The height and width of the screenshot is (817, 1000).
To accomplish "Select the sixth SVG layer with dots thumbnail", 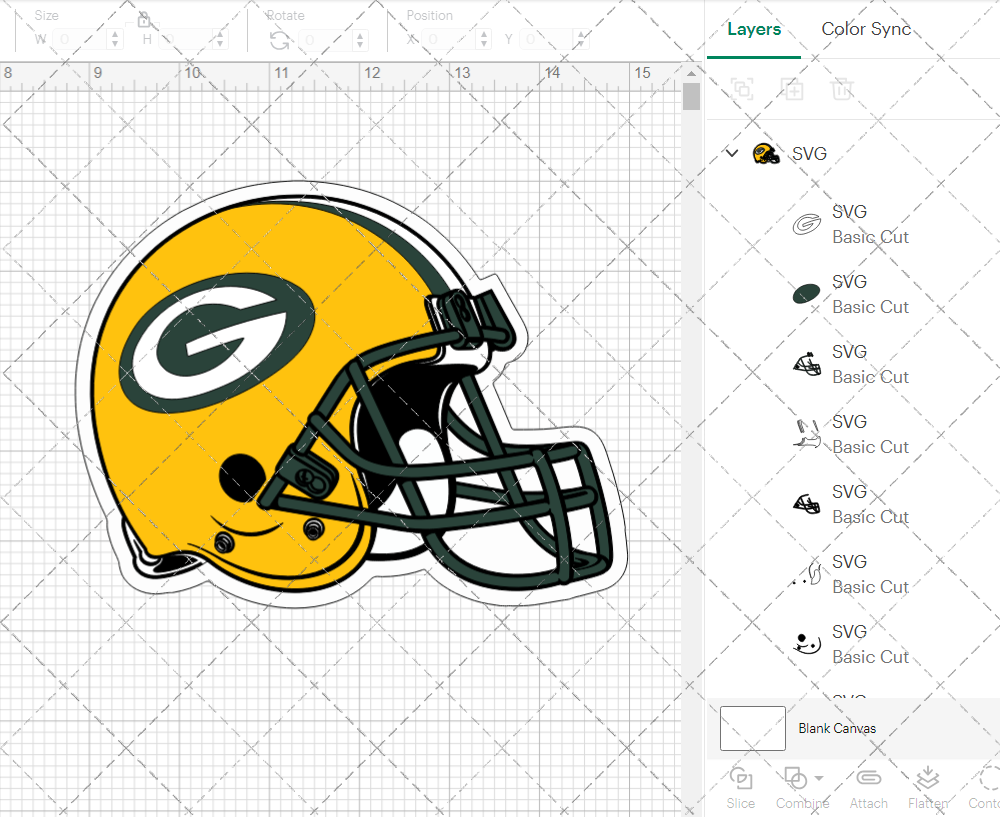I will [852, 574].
